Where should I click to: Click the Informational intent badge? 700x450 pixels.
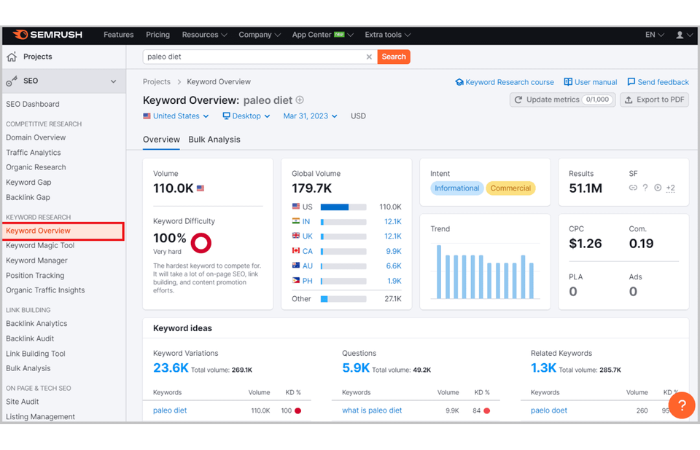[457, 188]
